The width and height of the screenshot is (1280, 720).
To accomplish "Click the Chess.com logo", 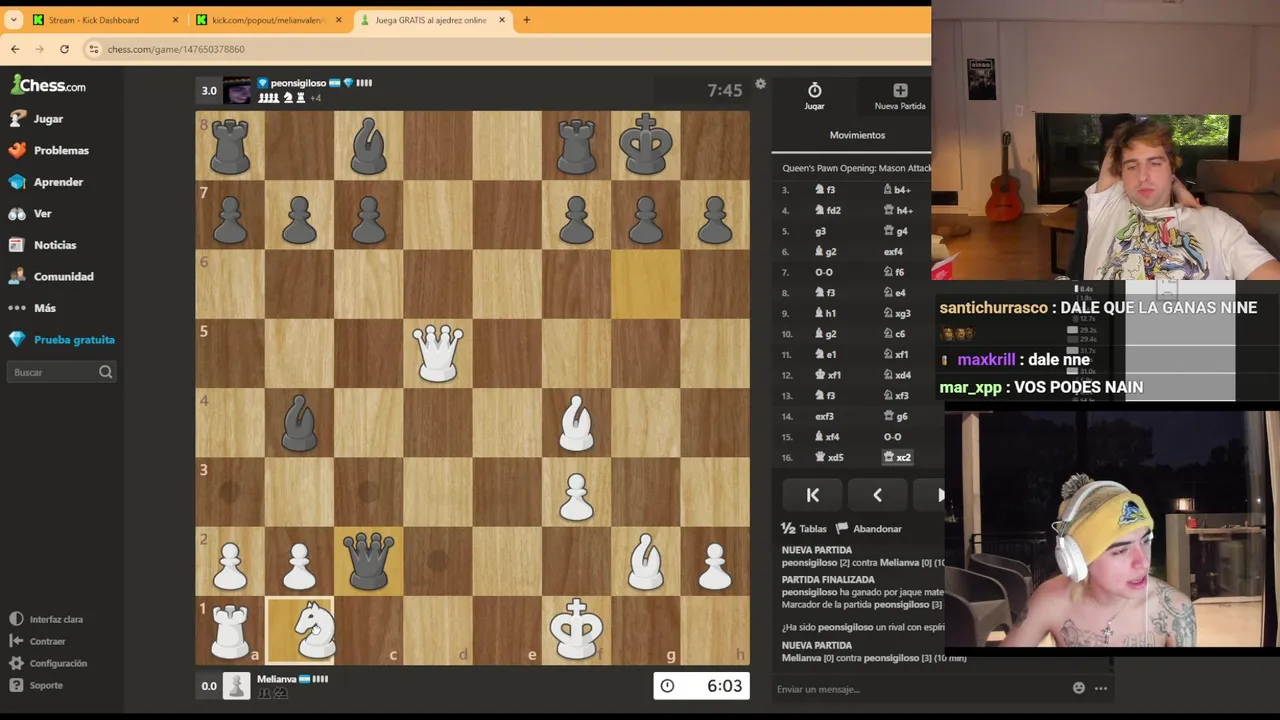I will point(48,86).
